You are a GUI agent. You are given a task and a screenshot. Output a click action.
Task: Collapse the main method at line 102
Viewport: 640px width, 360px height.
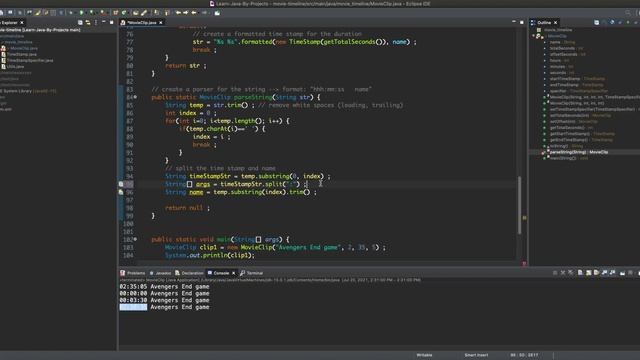[x=135, y=239]
